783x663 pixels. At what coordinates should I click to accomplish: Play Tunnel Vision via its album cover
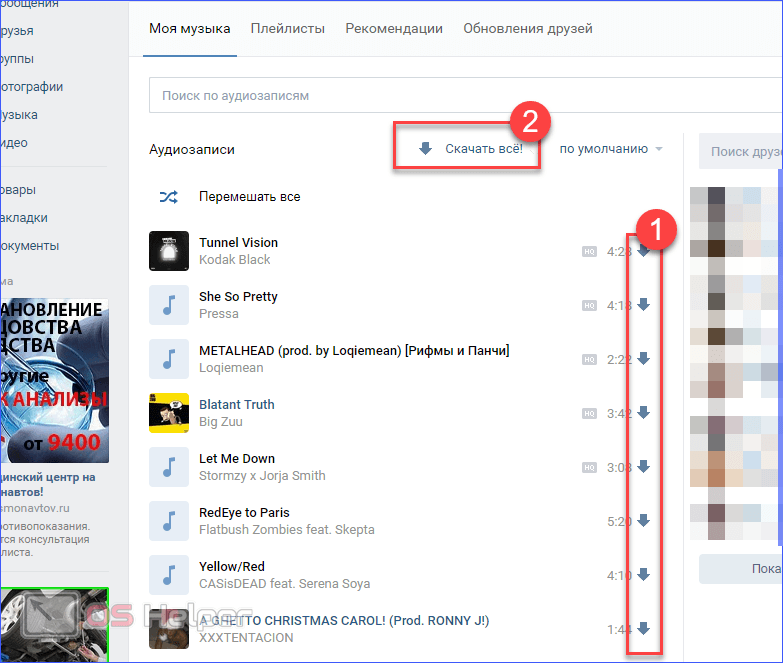click(169, 251)
